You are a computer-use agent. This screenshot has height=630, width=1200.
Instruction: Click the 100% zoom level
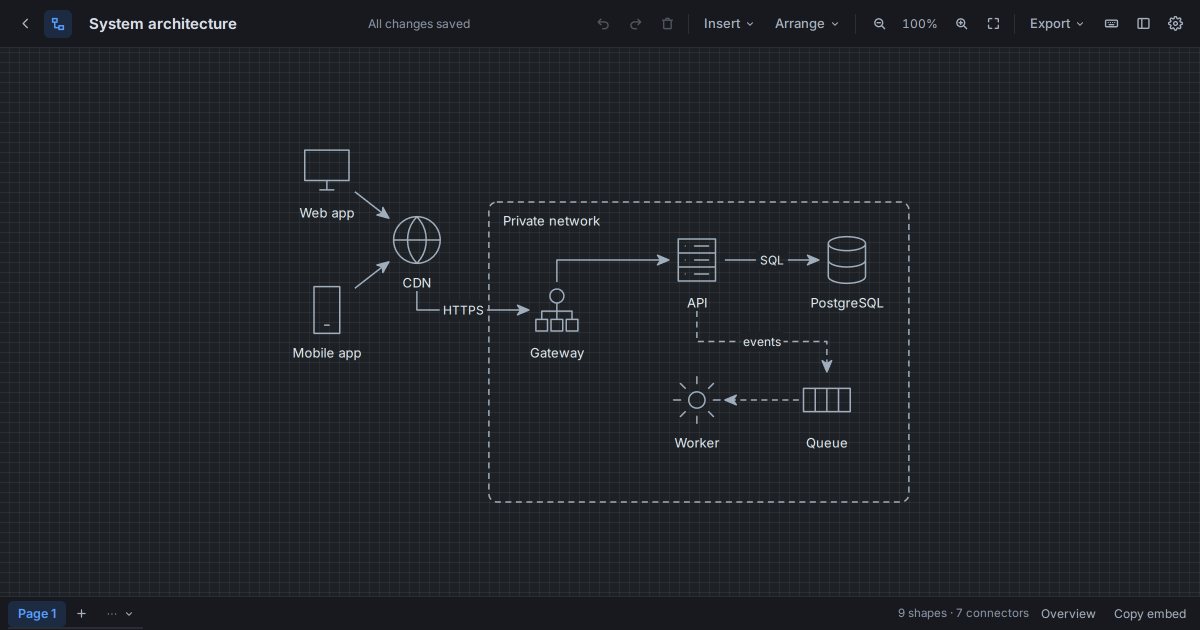pos(920,23)
